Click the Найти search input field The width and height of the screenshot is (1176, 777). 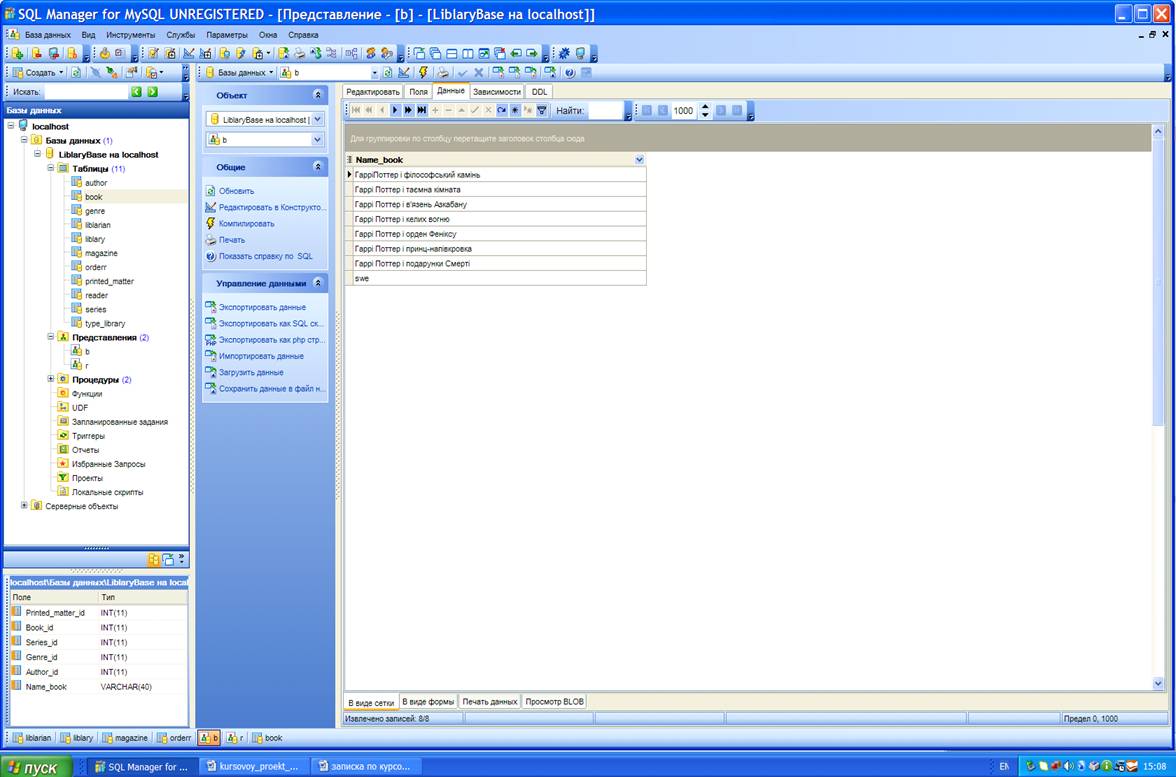(605, 111)
